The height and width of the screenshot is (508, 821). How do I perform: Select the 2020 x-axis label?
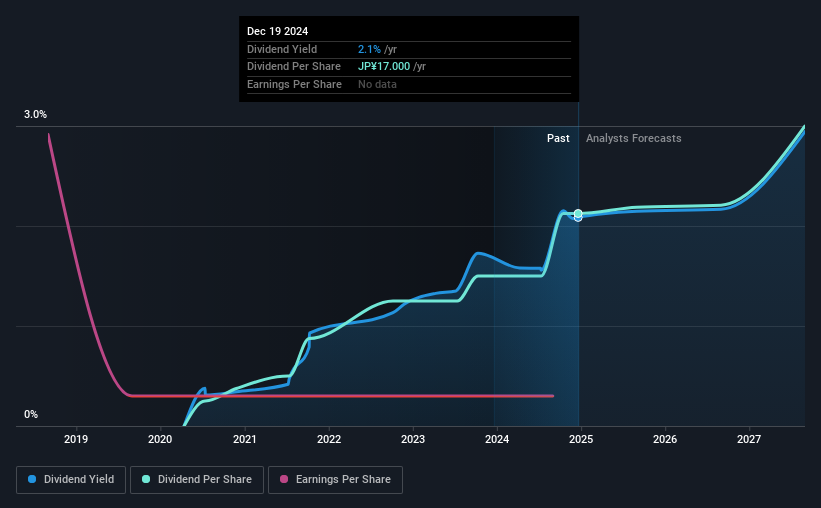coord(160,439)
